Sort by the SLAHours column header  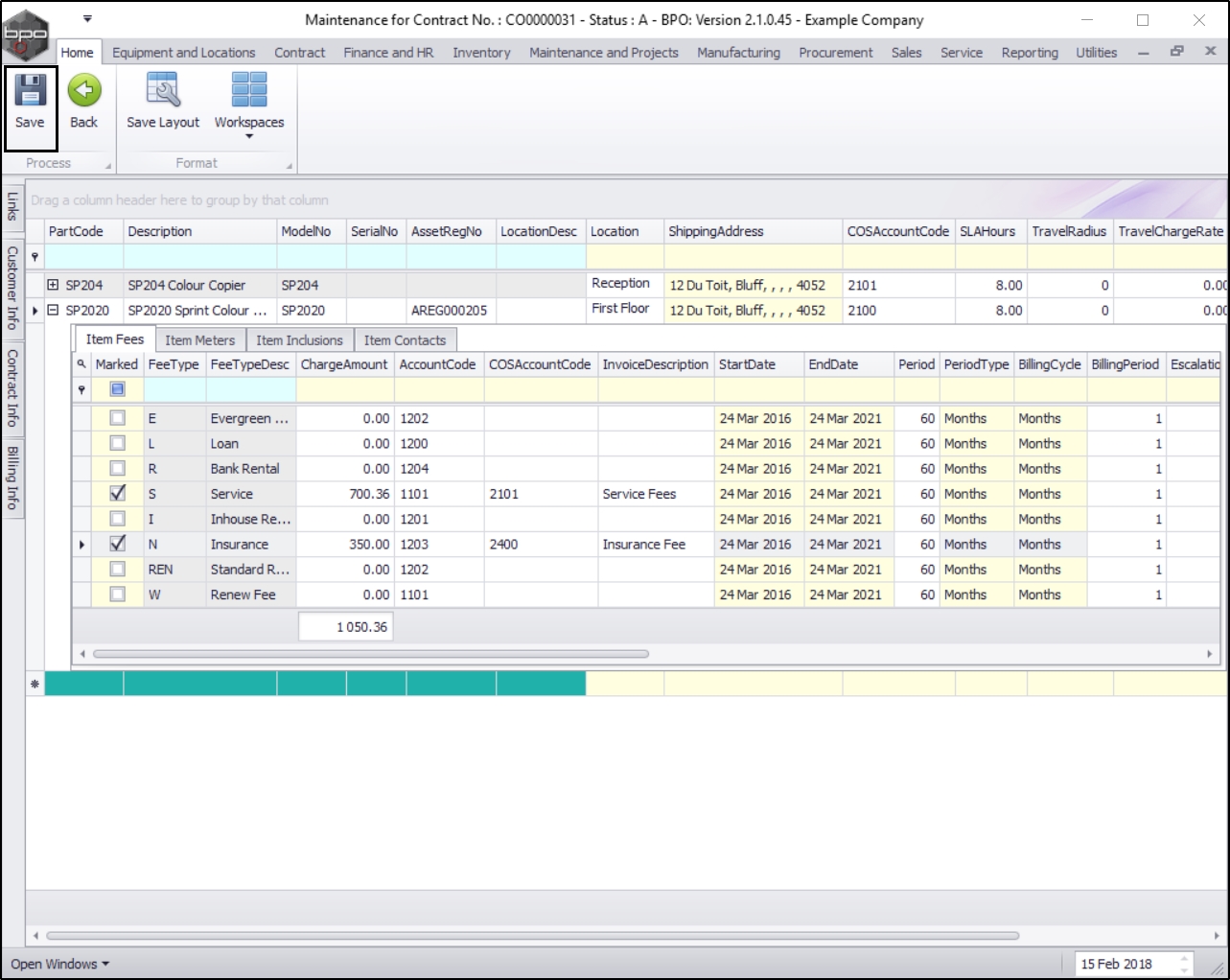pos(991,231)
